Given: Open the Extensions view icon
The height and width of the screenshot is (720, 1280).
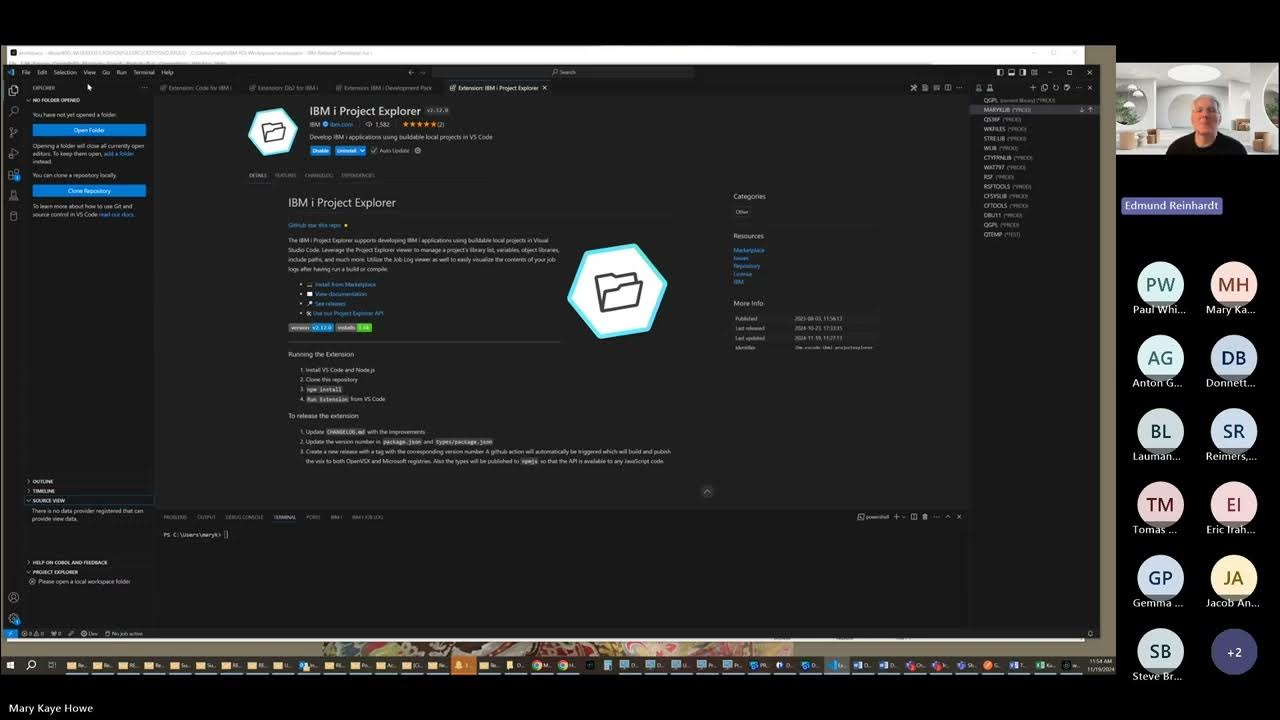Looking at the screenshot, I should [x=13, y=174].
